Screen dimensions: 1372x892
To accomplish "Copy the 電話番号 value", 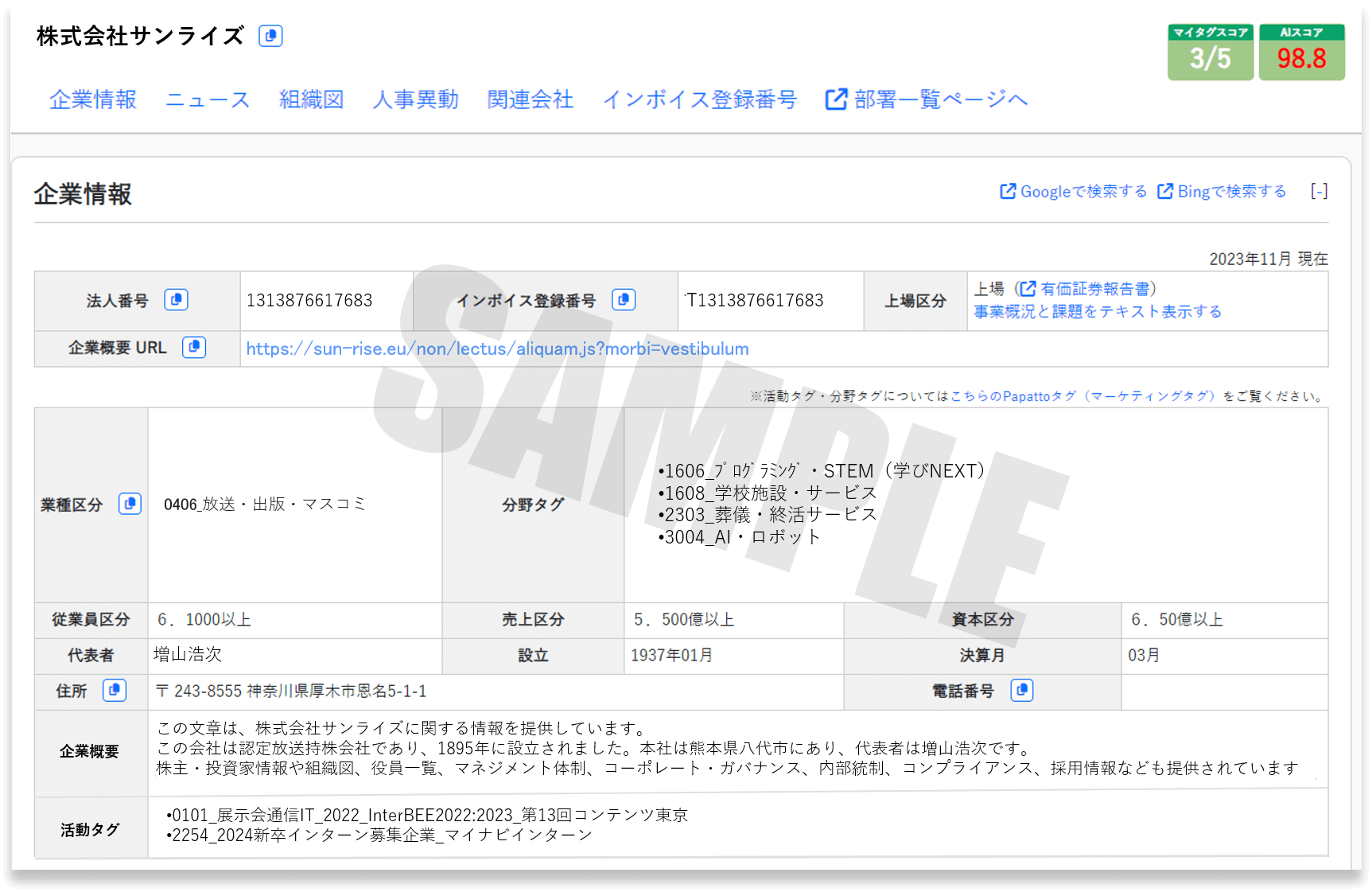I will point(1022,691).
